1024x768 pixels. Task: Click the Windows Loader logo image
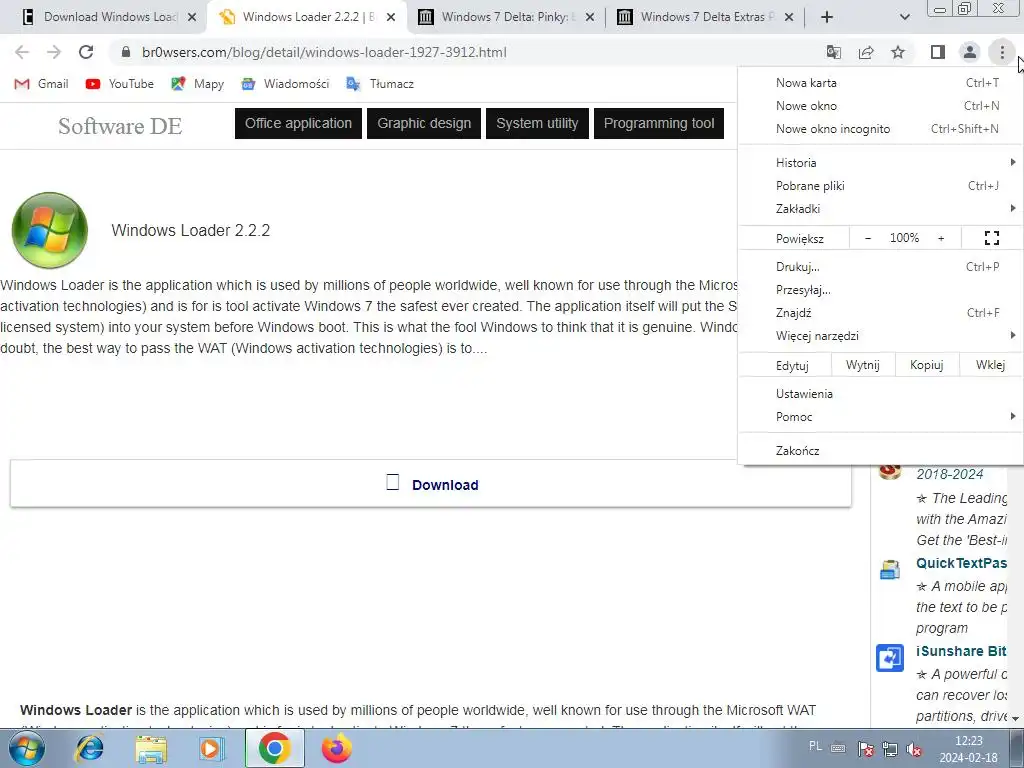coord(50,230)
